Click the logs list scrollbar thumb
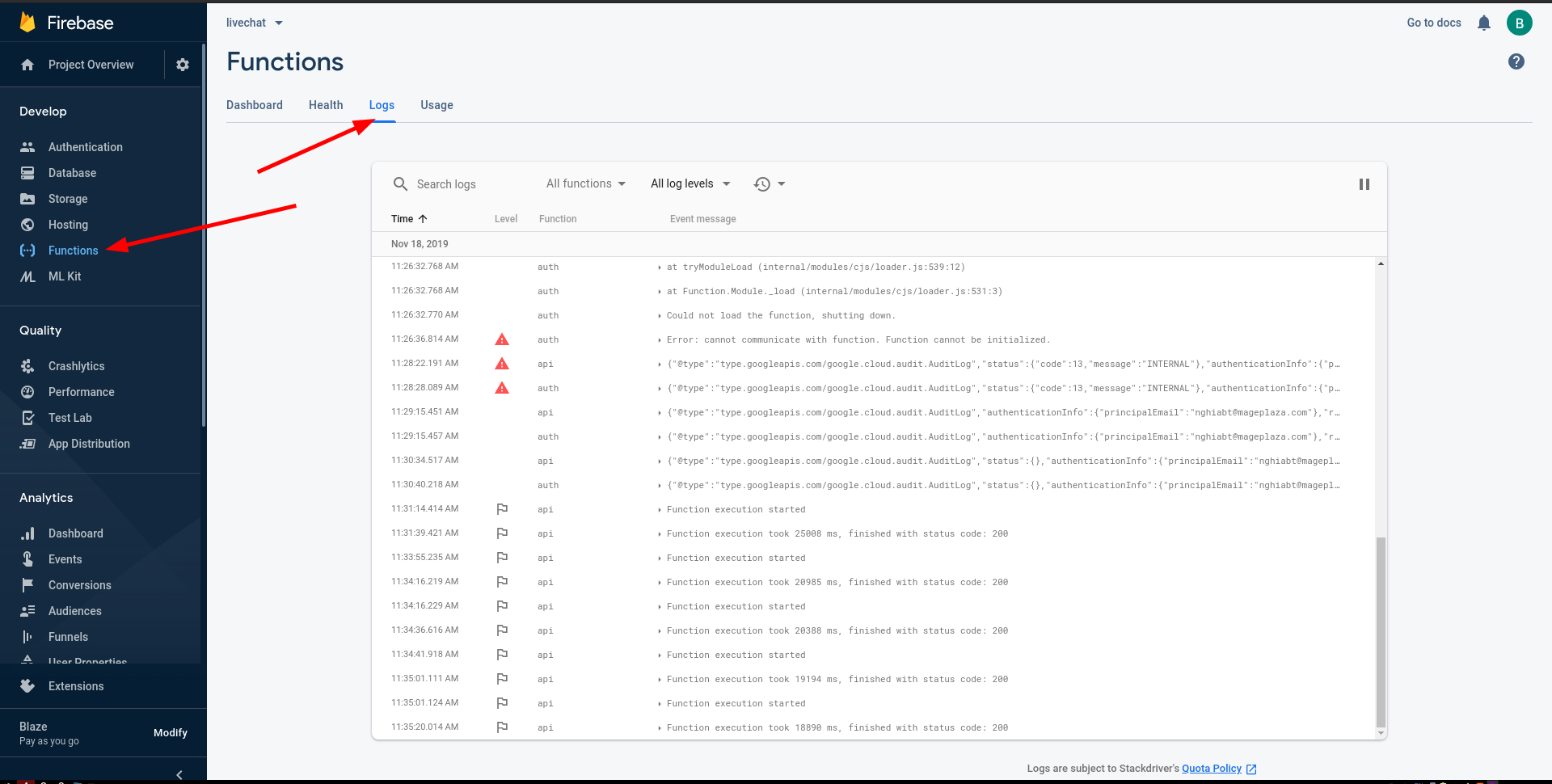 click(1381, 633)
